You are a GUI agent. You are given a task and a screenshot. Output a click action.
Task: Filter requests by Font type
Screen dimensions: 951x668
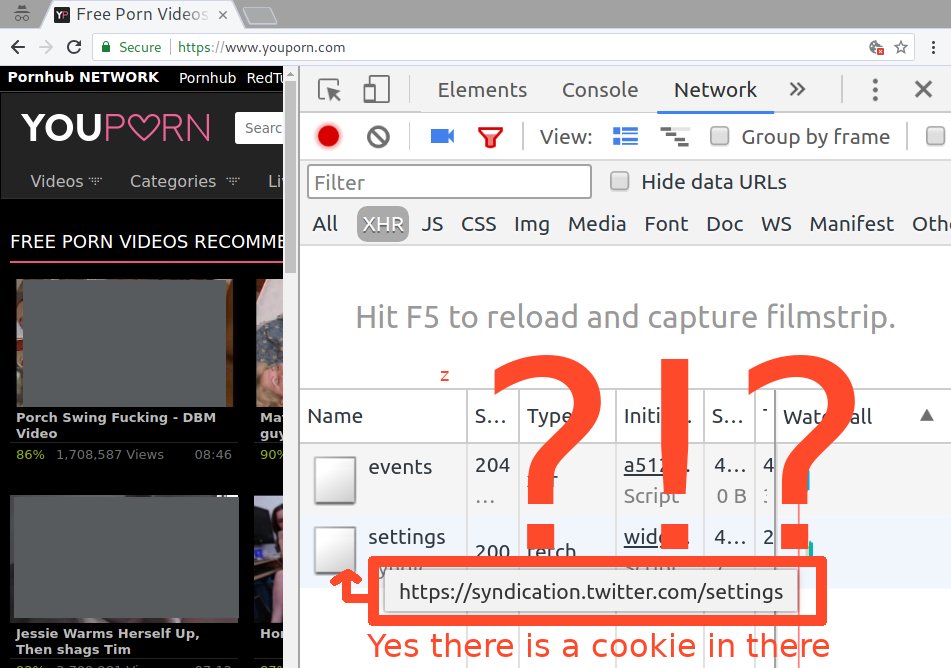coord(666,224)
